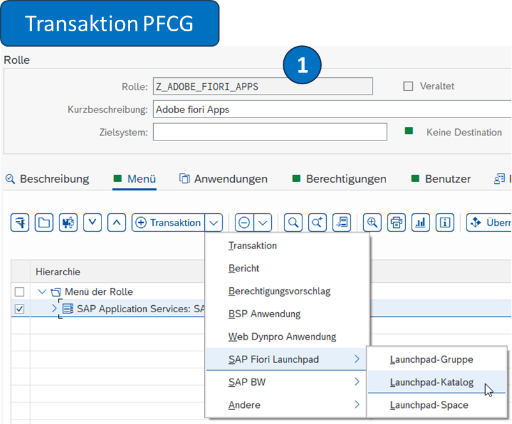Click the filter hierarchy toolbar icon
512x424 pixels.
[x=20, y=222]
